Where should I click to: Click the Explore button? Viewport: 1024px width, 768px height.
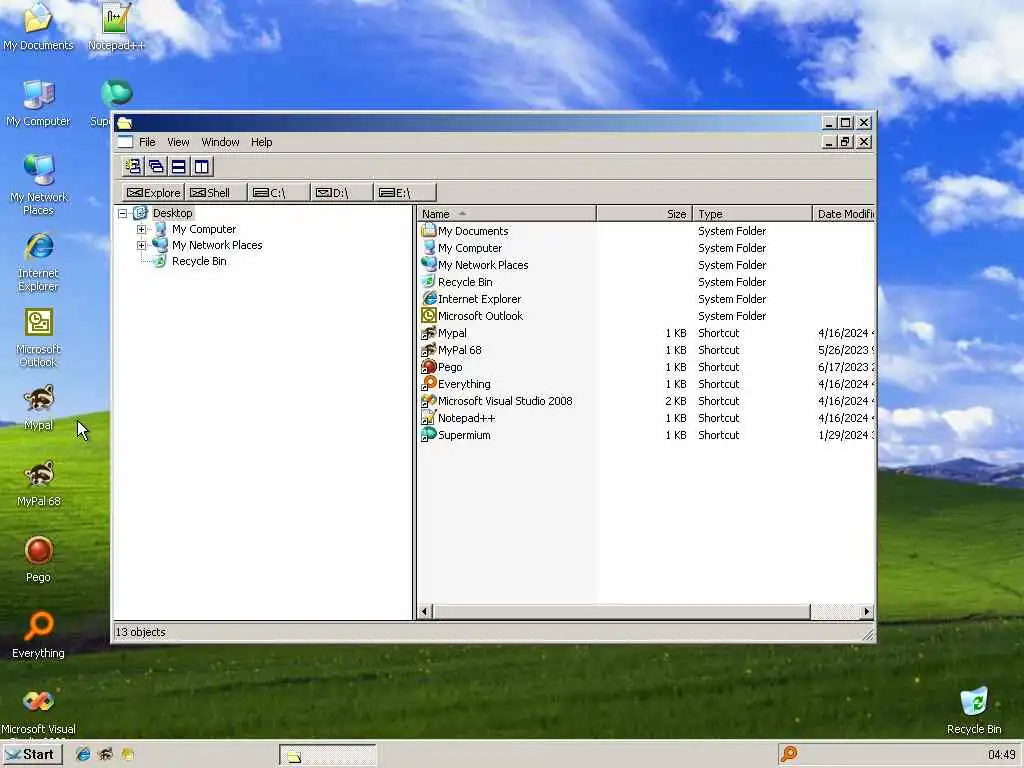[153, 193]
